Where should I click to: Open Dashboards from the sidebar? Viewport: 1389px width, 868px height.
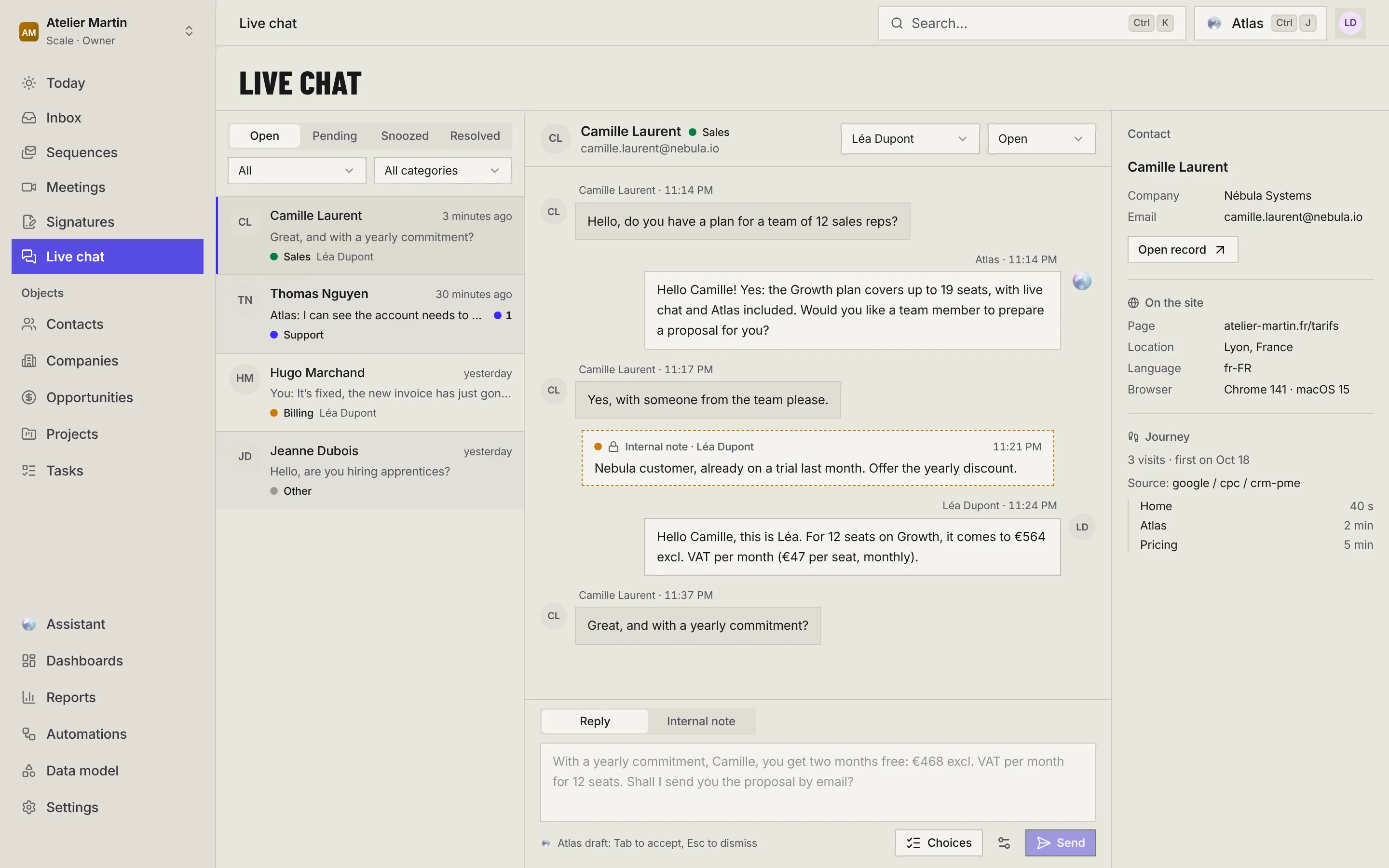click(108, 661)
